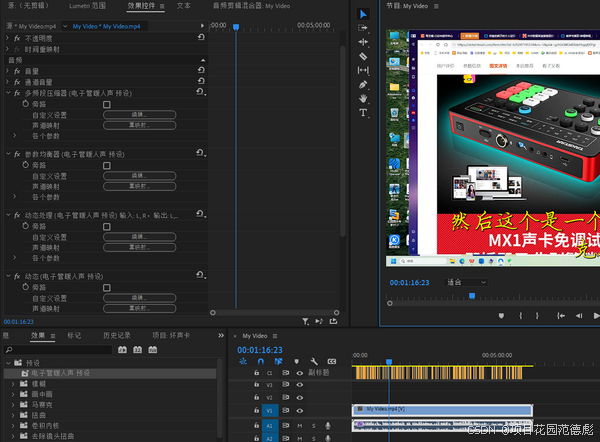Toggle 旁路 checkbox for 动态 effect
Viewport: 600px width, 442px height.
pyautogui.click(x=107, y=288)
